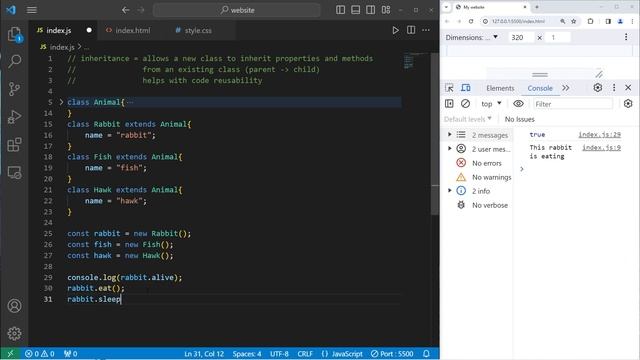This screenshot has height=360, width=640.
Task: Go back in editor history
Action: (x=126, y=10)
